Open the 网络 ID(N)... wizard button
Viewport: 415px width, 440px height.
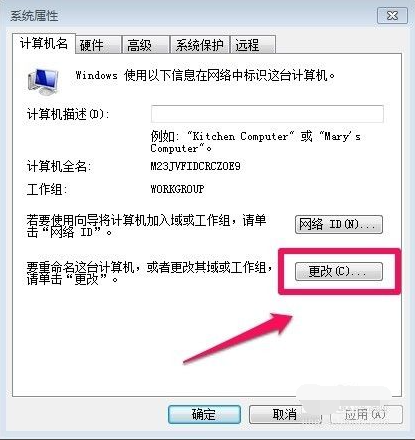point(339,224)
